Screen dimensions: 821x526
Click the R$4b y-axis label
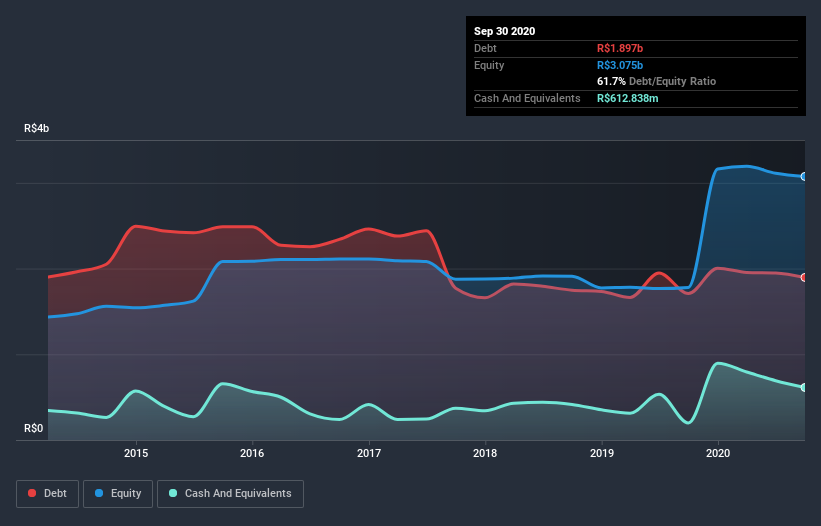[37, 128]
